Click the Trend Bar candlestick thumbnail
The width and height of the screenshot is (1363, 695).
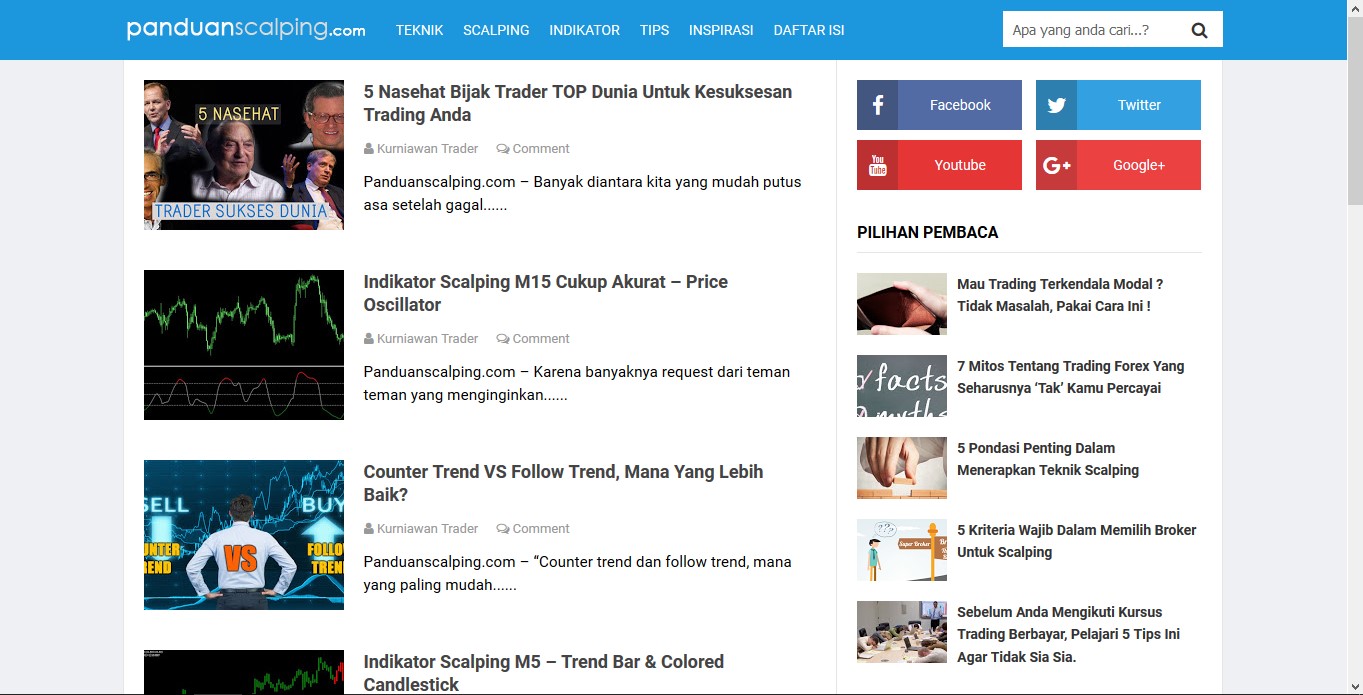pyautogui.click(x=244, y=672)
